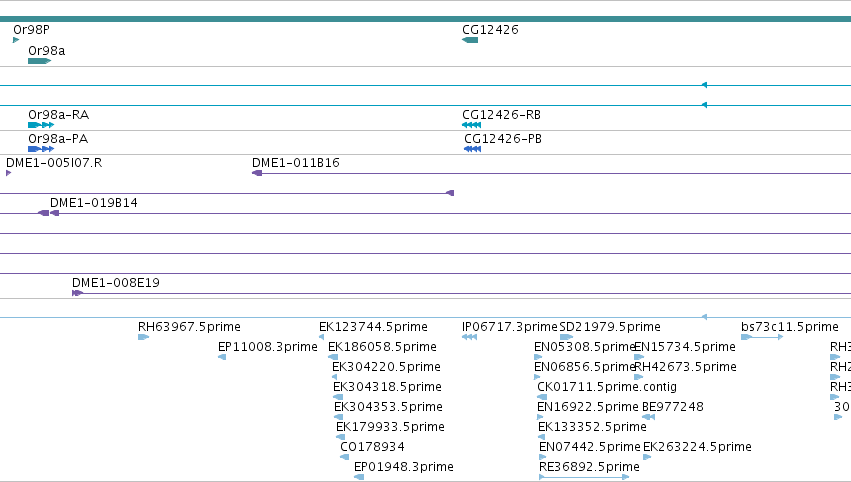Click the CK01711.5prime.contig label
This screenshot has height=482, width=851.
pos(607,386)
